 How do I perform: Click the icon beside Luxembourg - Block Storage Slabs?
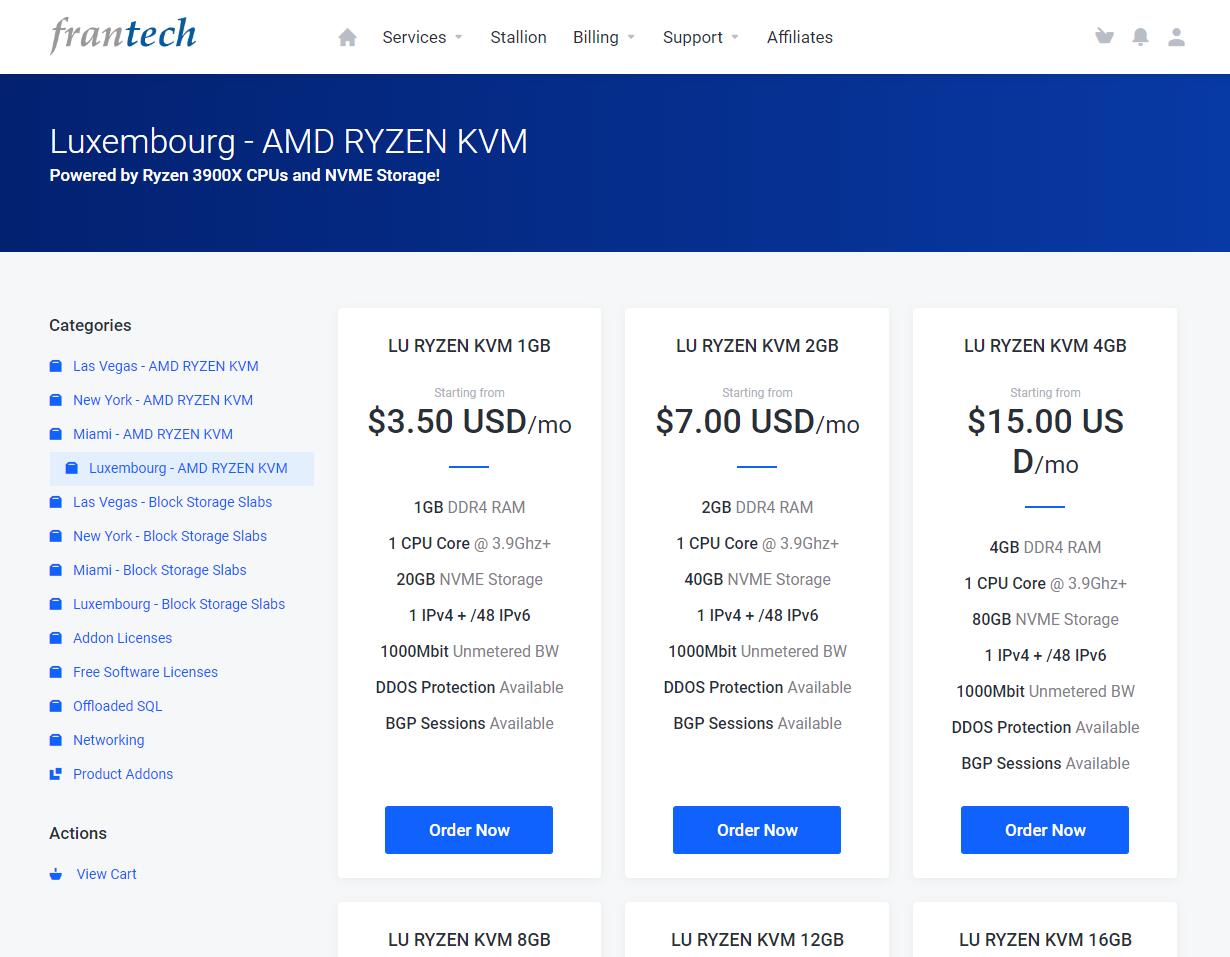56,604
